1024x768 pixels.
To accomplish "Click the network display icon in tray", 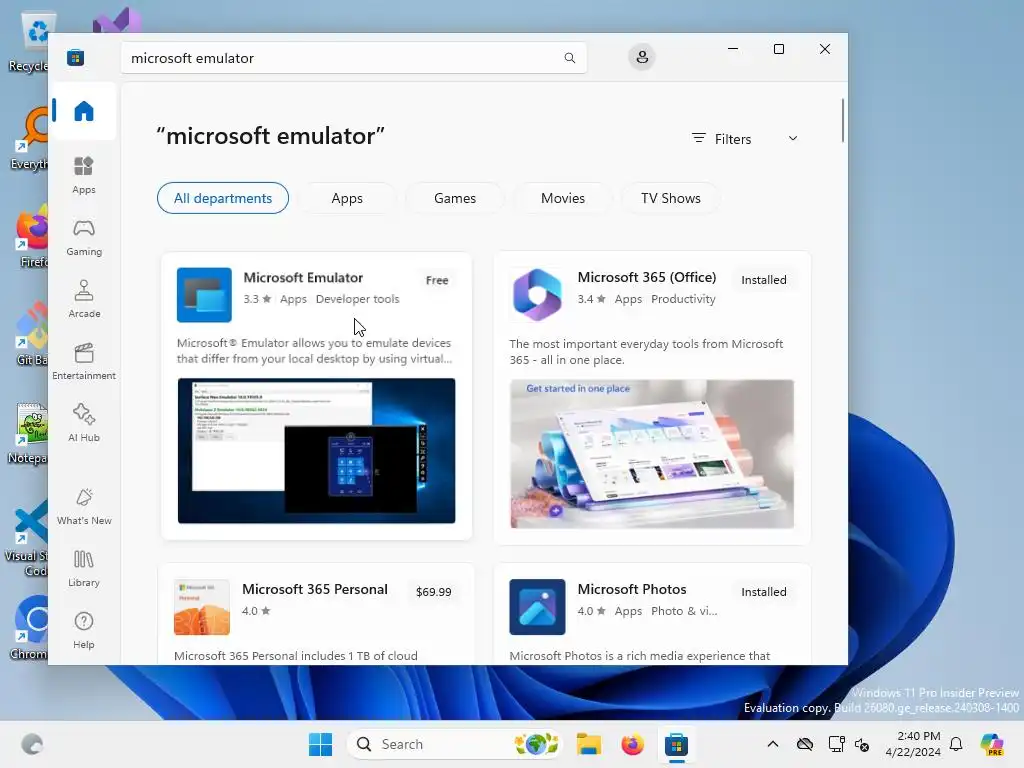I will point(837,744).
